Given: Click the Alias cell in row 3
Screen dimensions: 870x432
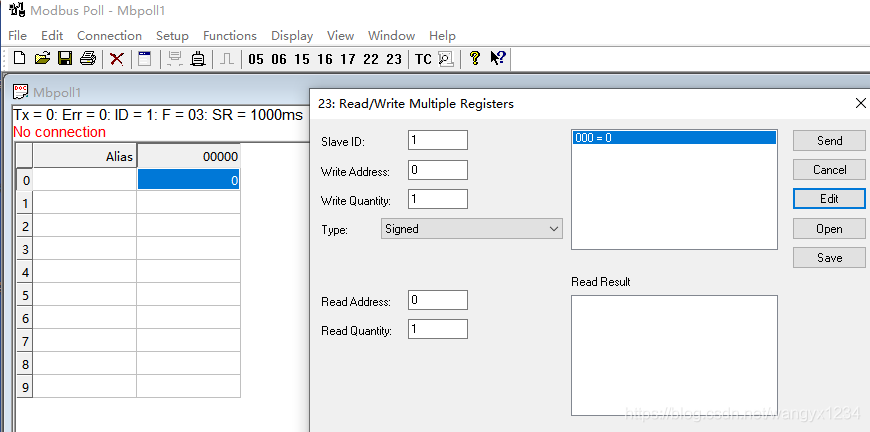Looking at the screenshot, I should pyautogui.click(x=84, y=249).
